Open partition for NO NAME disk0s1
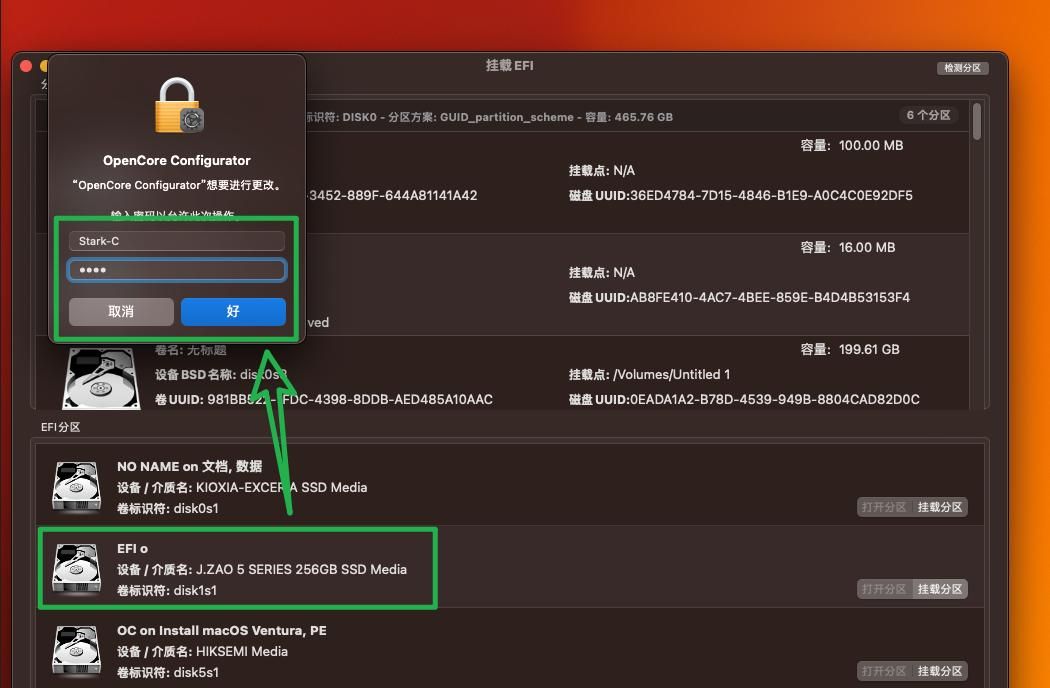The image size is (1050, 688). 884,507
